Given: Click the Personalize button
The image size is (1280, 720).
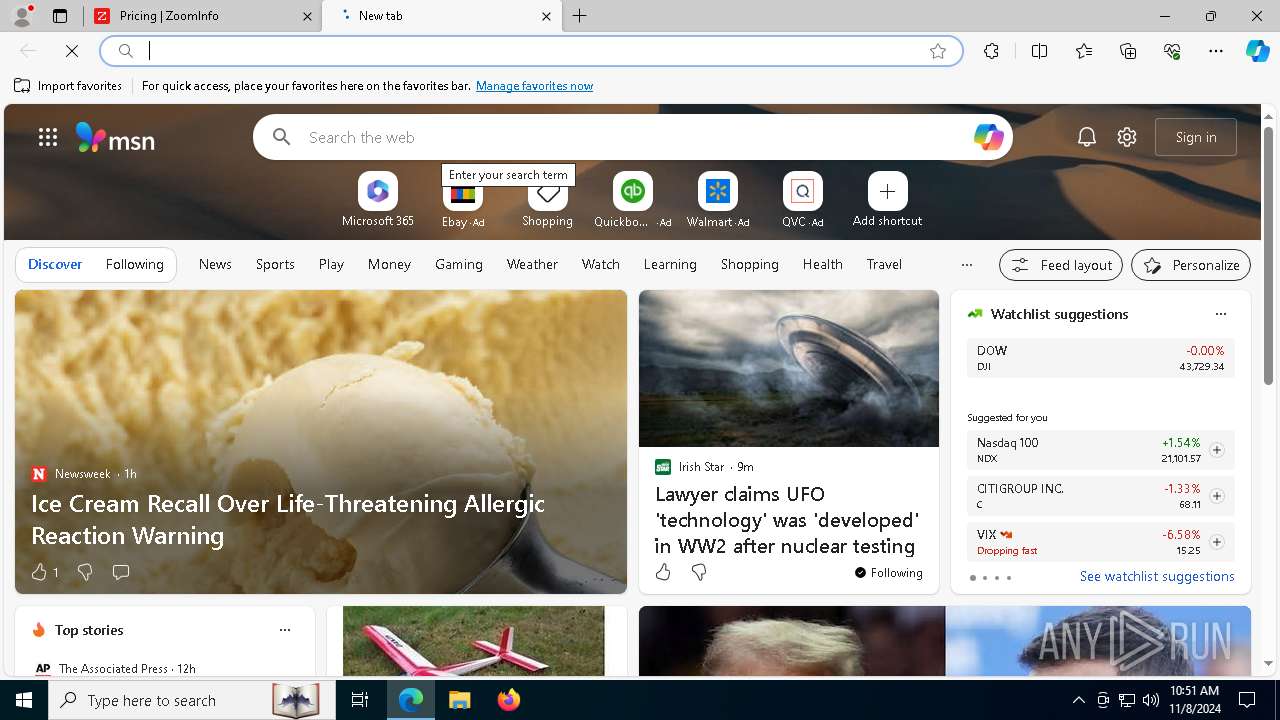Looking at the screenshot, I should tap(1191, 265).
